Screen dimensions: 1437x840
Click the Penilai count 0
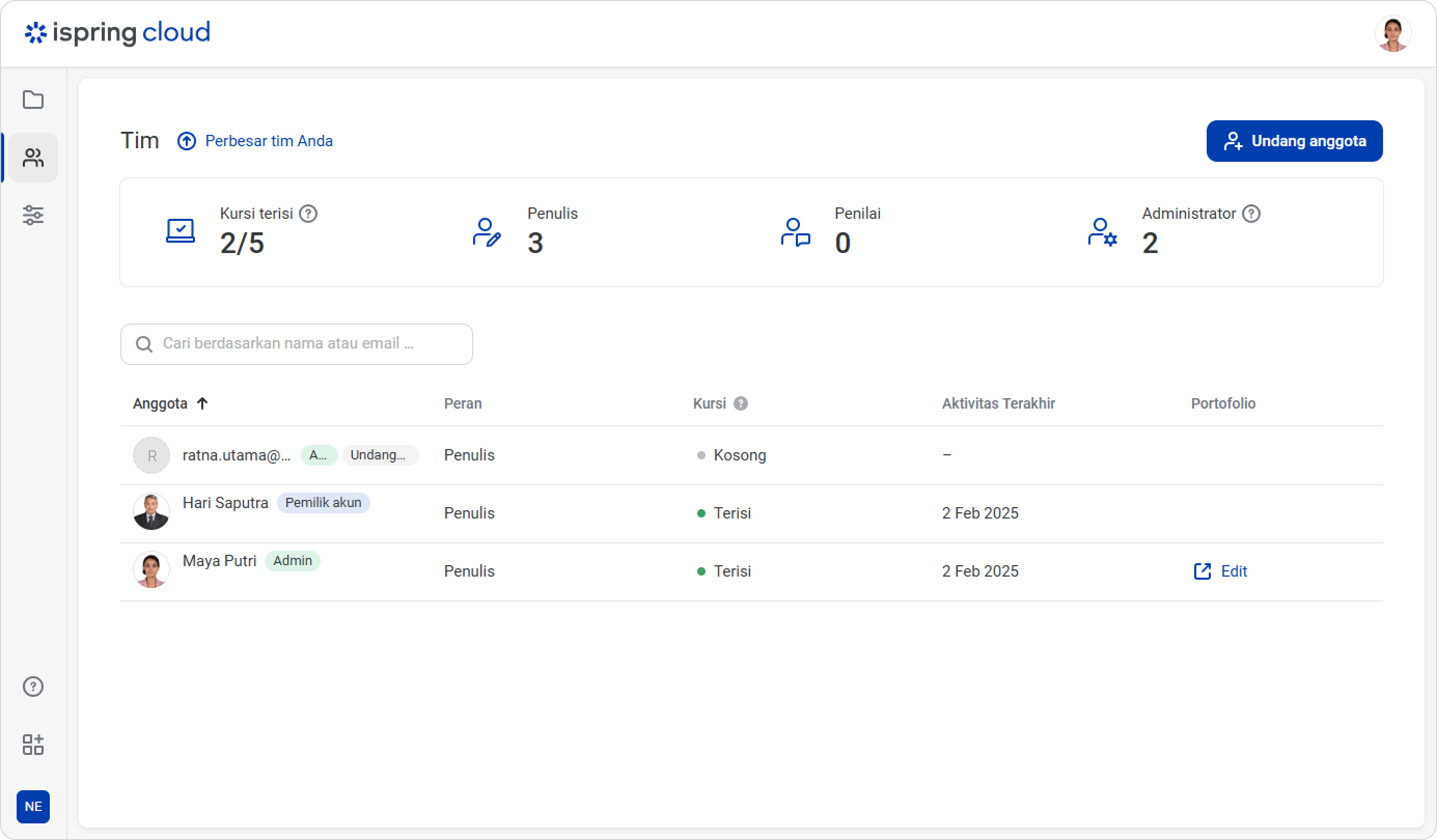tap(843, 243)
